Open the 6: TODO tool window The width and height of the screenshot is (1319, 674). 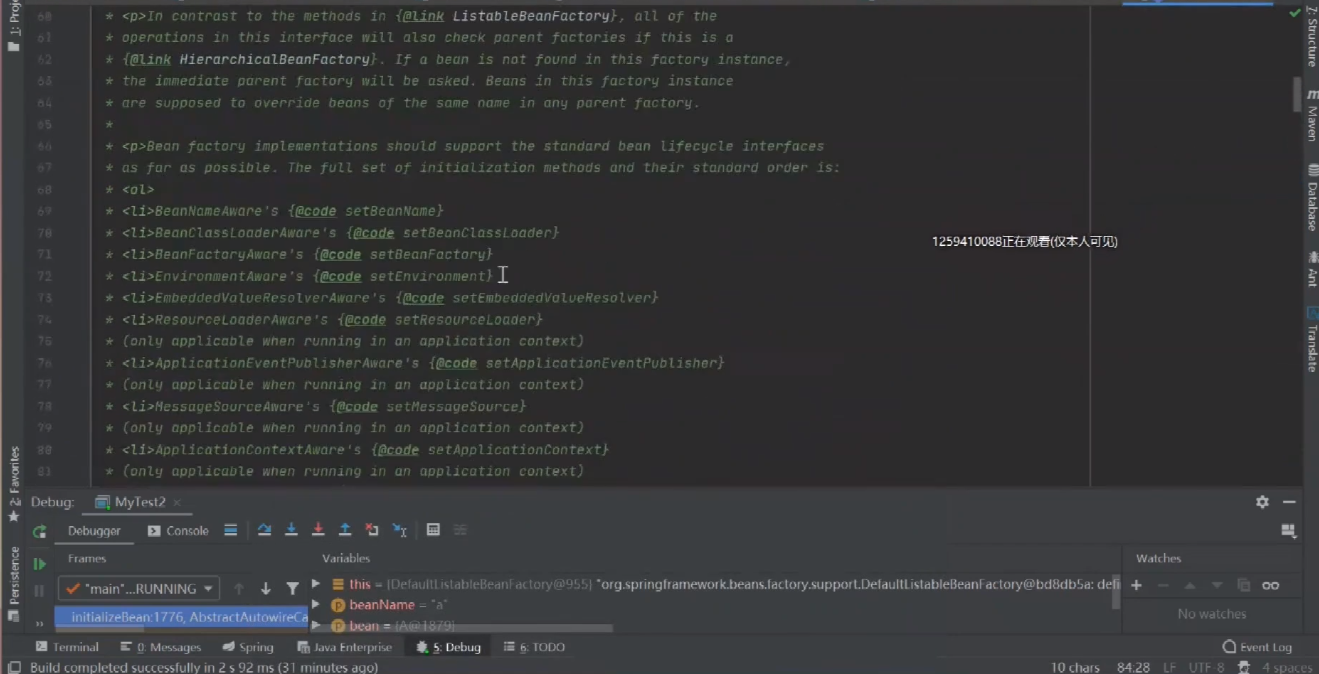point(534,647)
